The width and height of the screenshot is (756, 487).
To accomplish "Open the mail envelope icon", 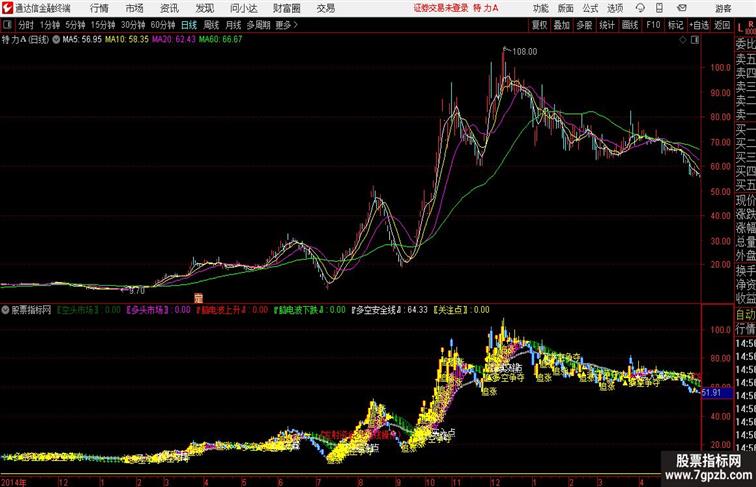I will tap(682, 8).
